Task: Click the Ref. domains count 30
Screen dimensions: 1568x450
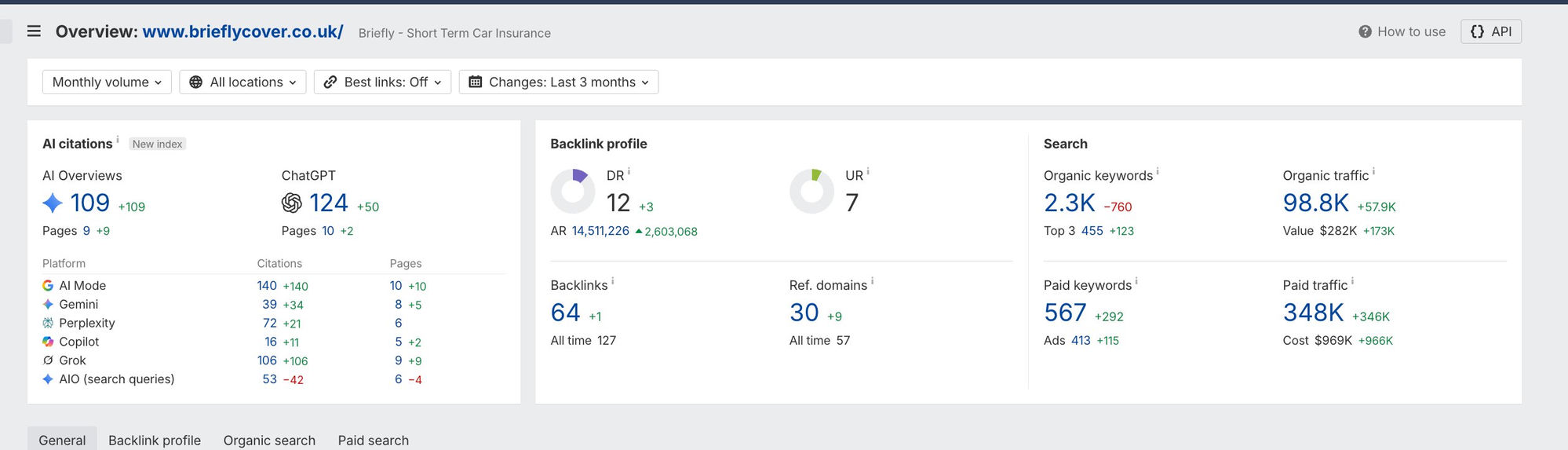Action: [x=804, y=313]
